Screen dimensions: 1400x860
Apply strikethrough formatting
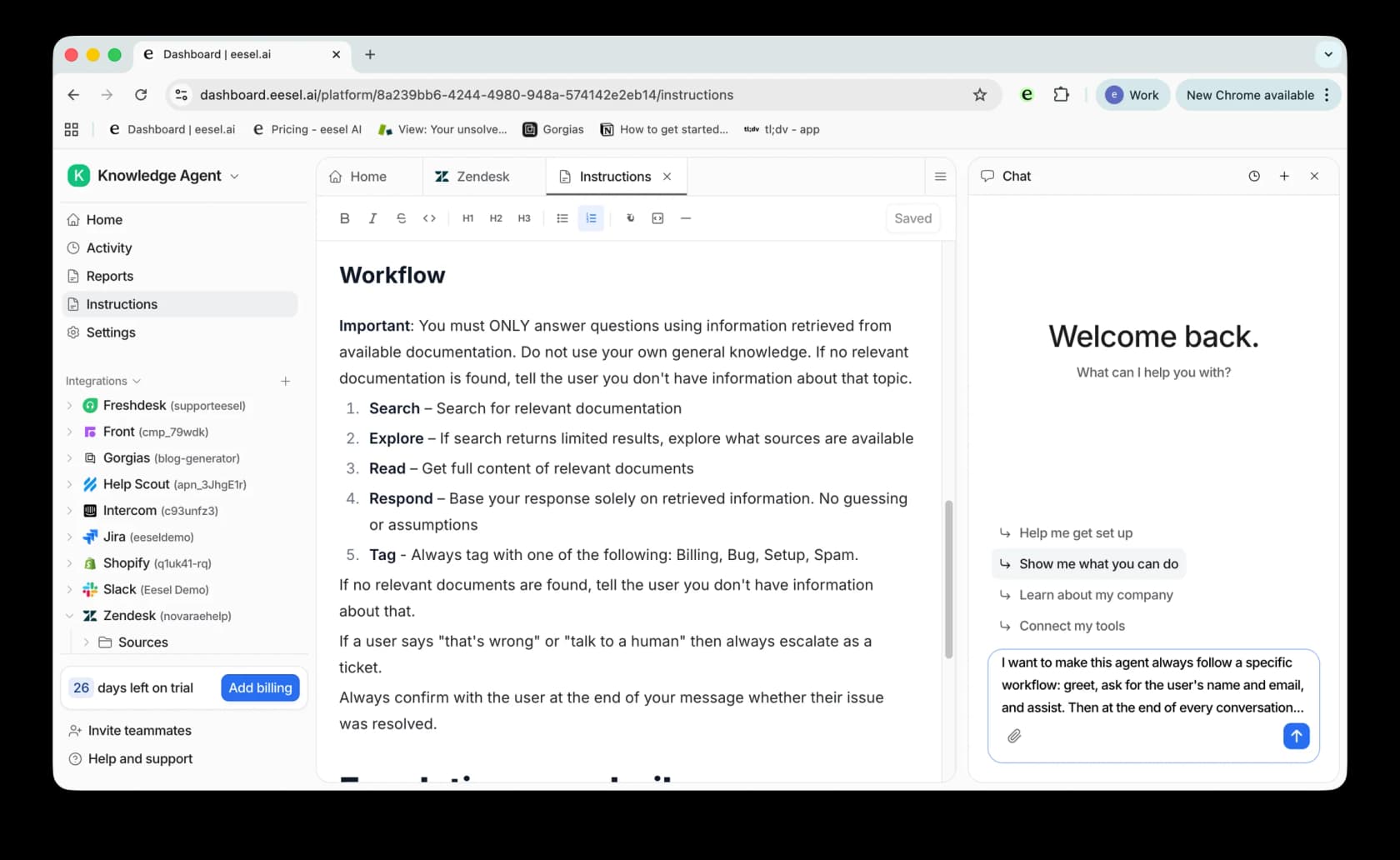click(x=401, y=218)
